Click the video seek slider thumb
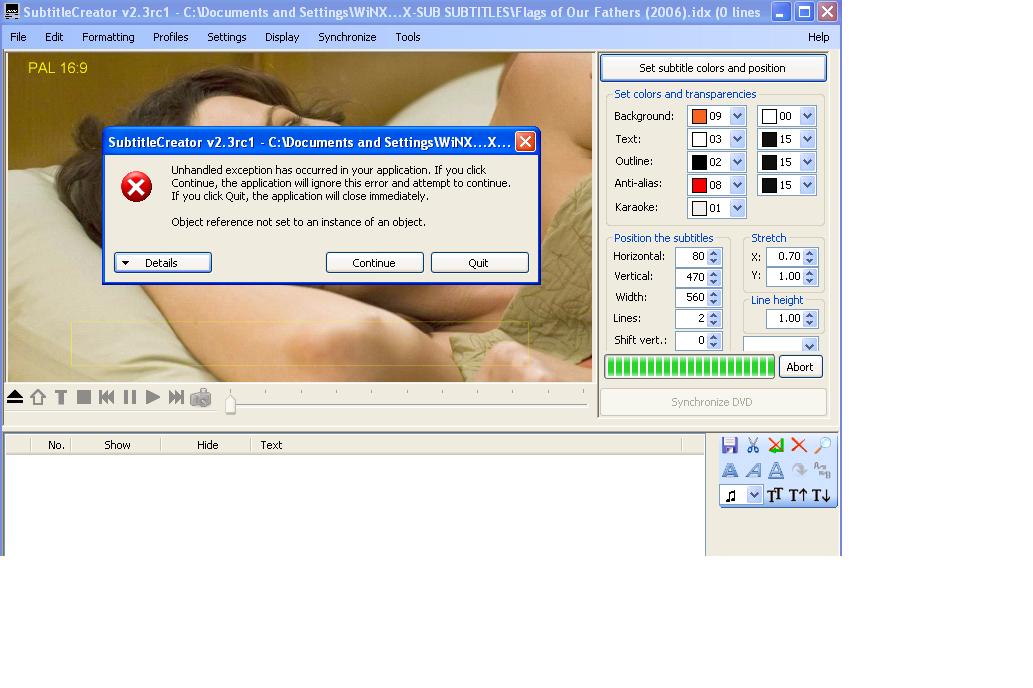This screenshot has width=1033, height=688. coord(231,403)
